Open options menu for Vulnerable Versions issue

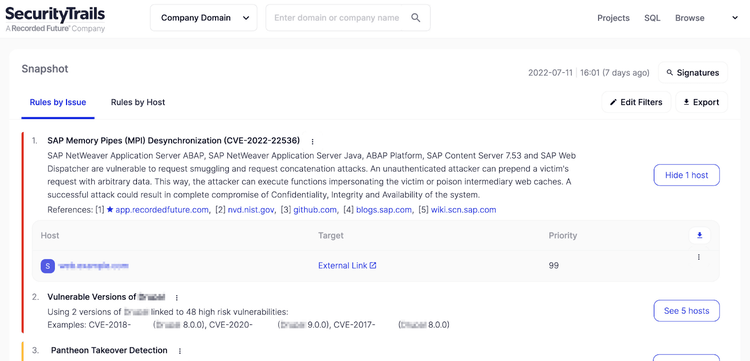(x=176, y=298)
